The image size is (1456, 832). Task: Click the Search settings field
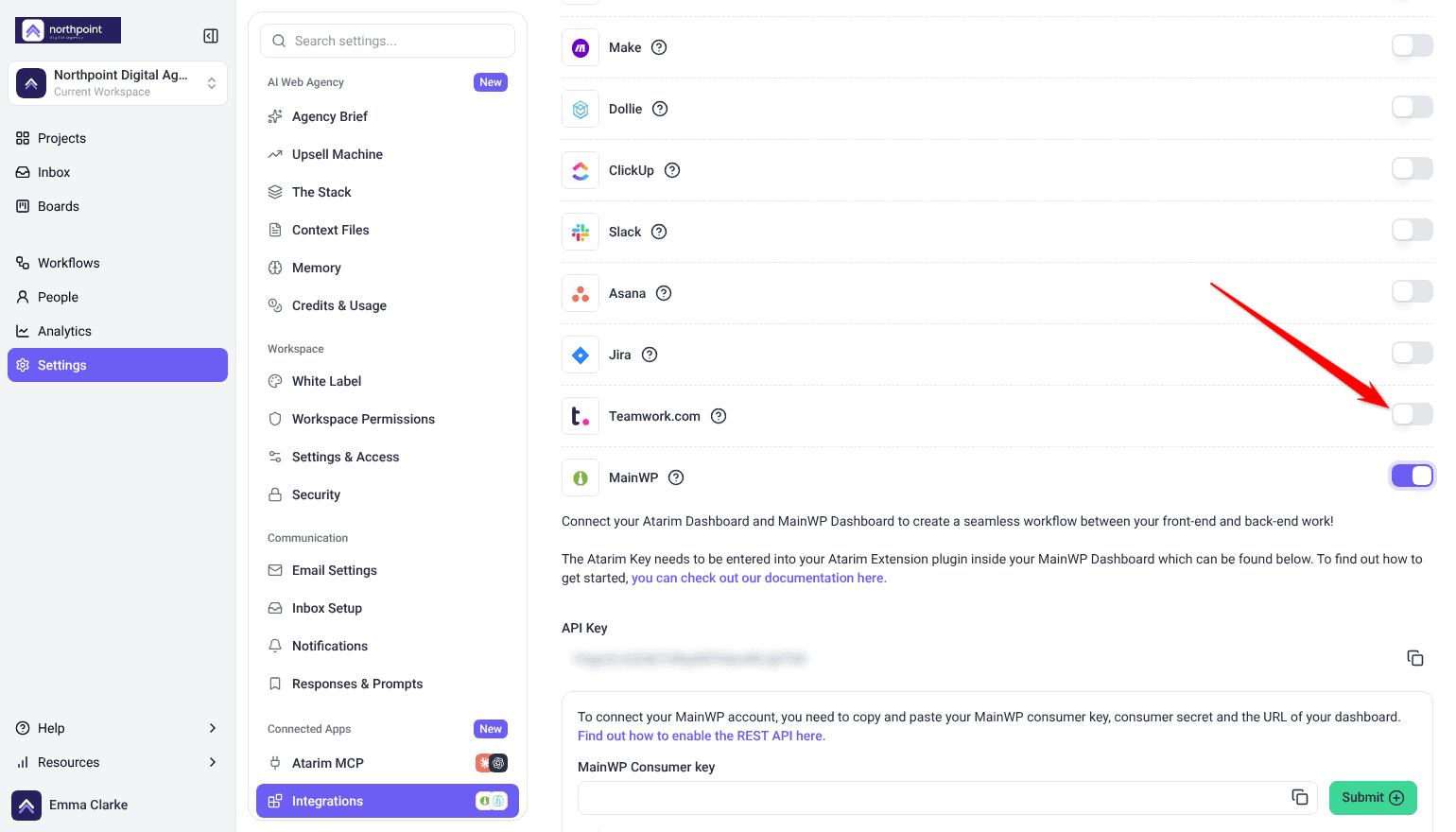pyautogui.click(x=388, y=41)
